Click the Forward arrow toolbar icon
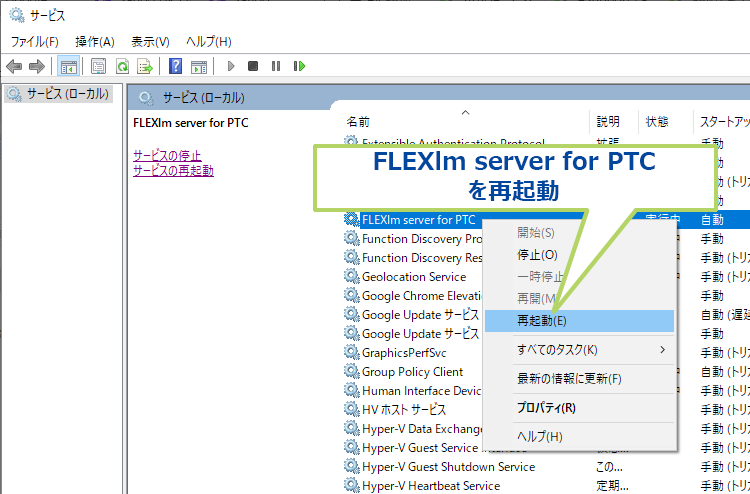 [x=37, y=66]
